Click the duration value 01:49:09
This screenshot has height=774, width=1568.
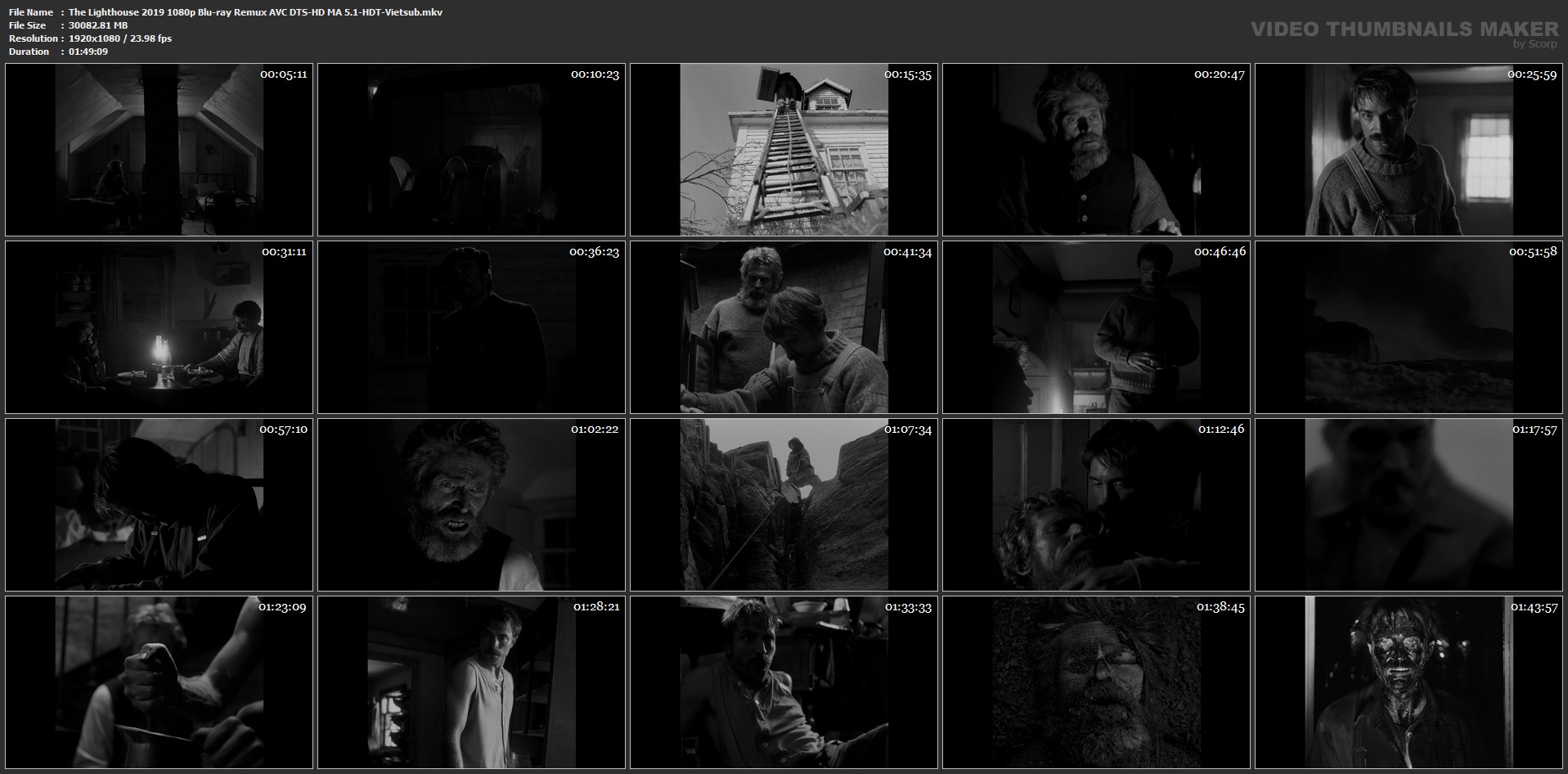88,52
